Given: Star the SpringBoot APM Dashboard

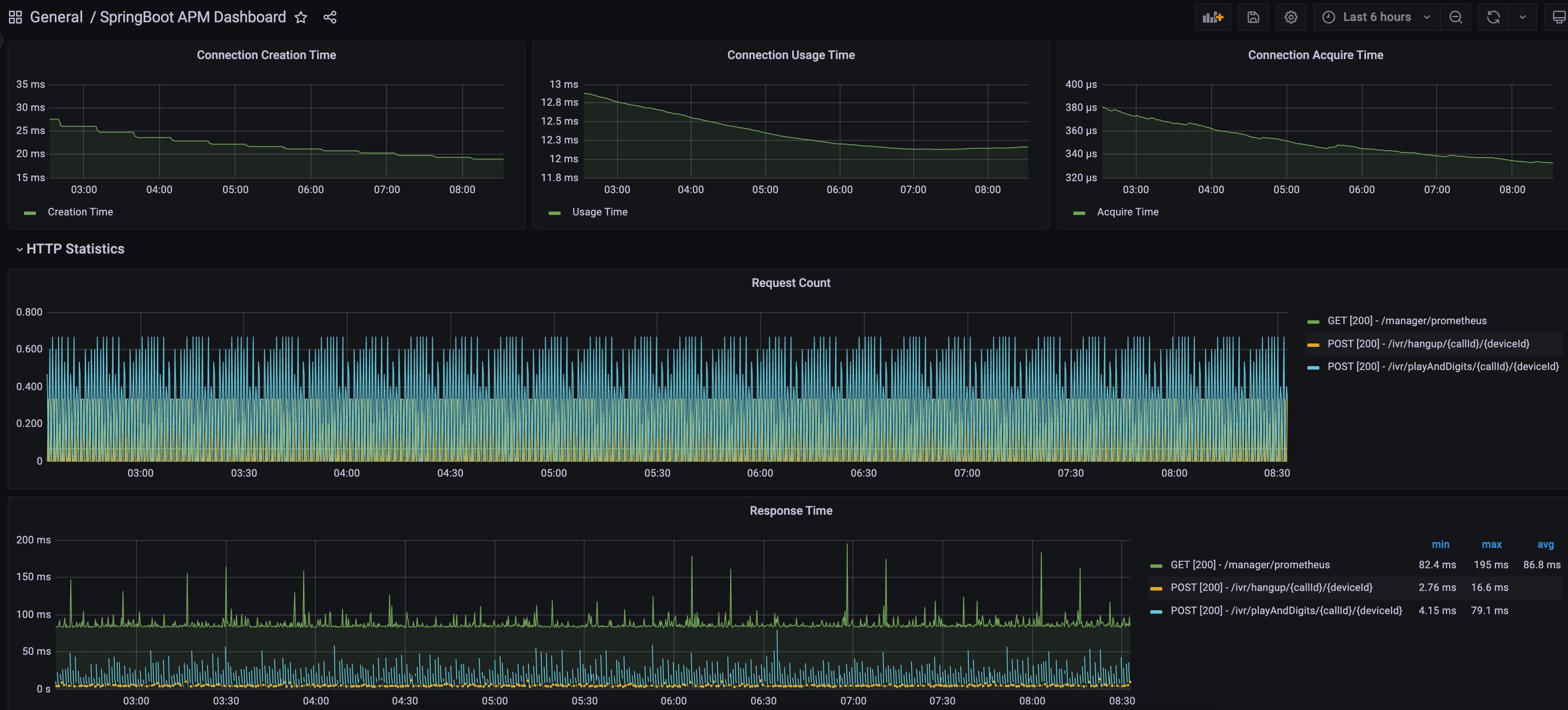Looking at the screenshot, I should click(x=301, y=17).
